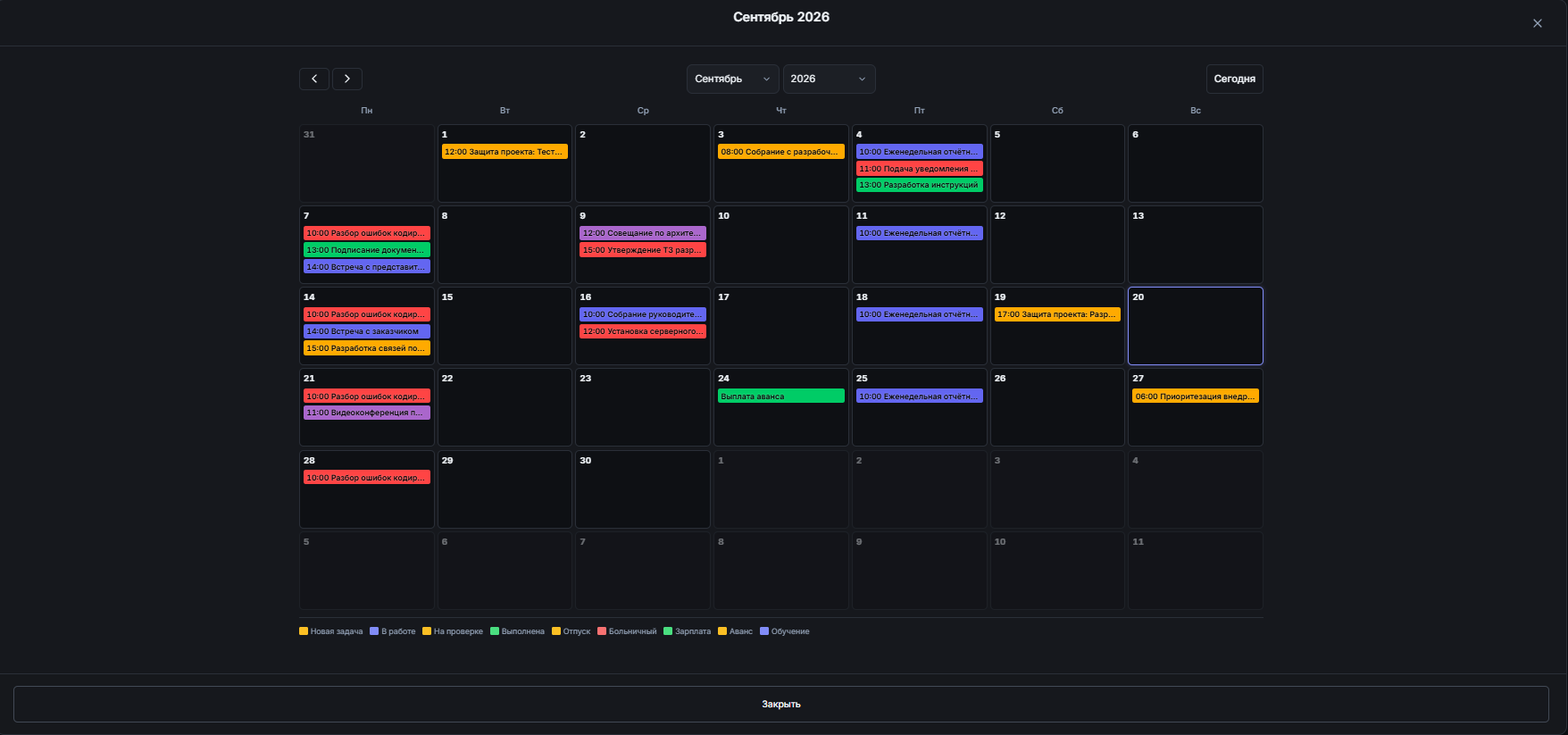Open the Выплата аванса event
Screen dimensions: 1568x735
780,397
